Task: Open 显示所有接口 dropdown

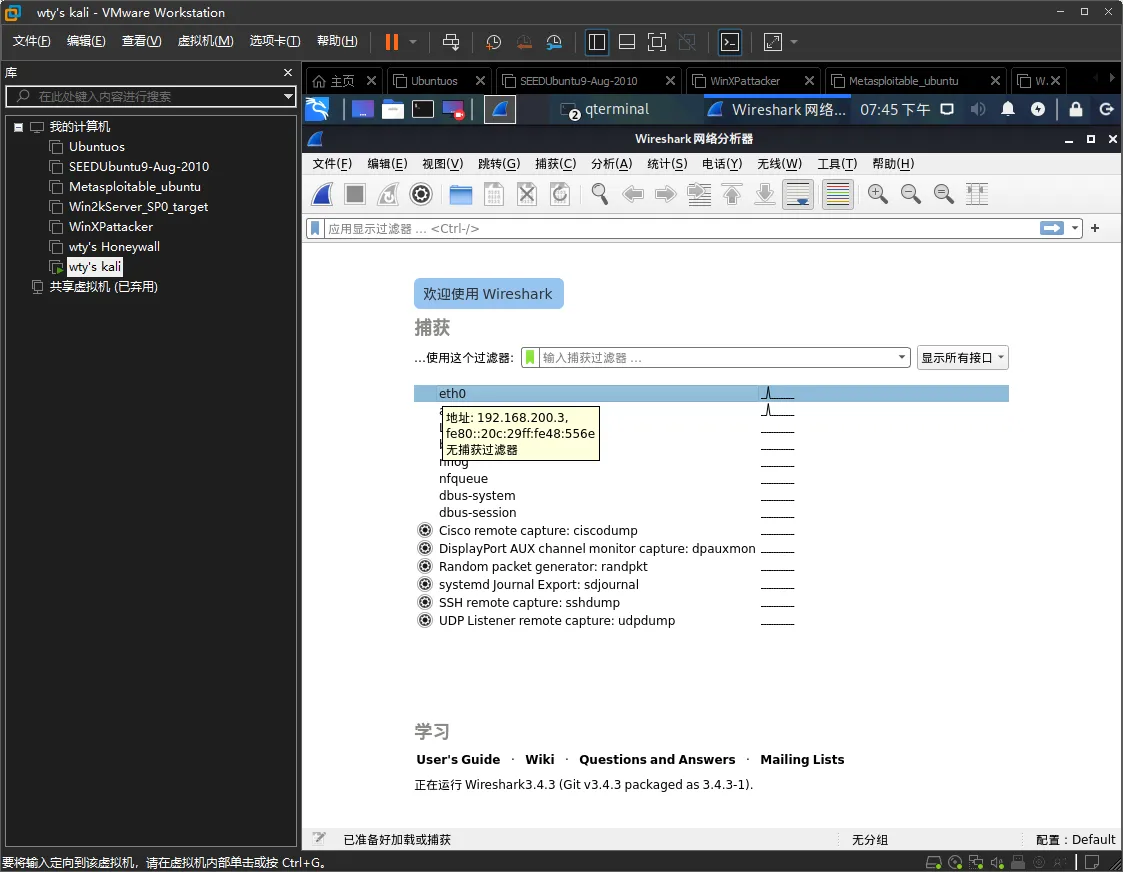Action: pos(963,357)
